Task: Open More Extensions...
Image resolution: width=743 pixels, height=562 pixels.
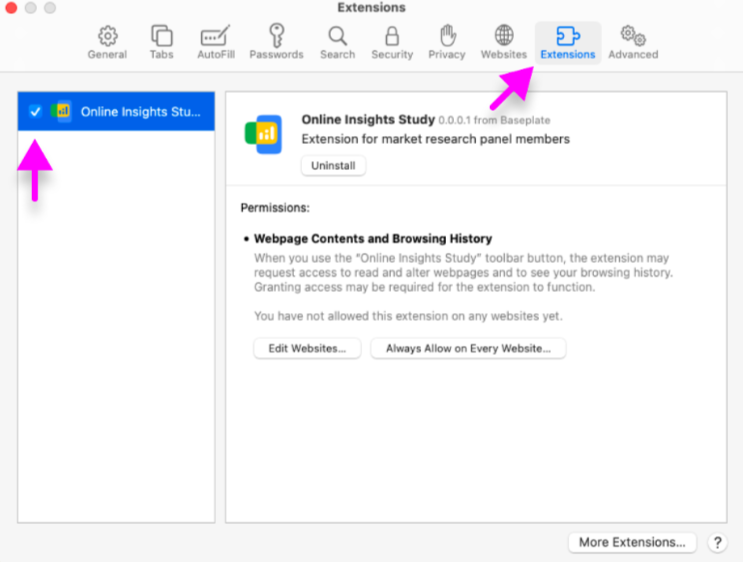Action: click(x=632, y=542)
